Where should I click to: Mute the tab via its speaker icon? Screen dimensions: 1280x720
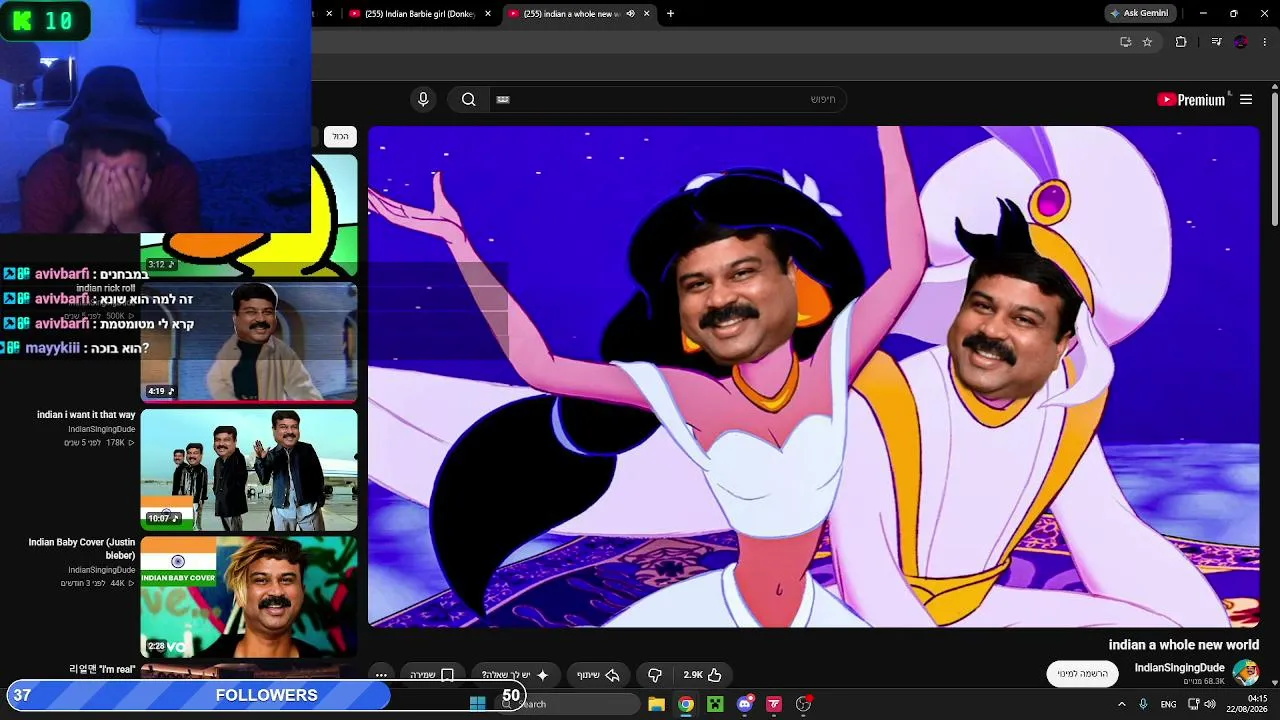(630, 14)
